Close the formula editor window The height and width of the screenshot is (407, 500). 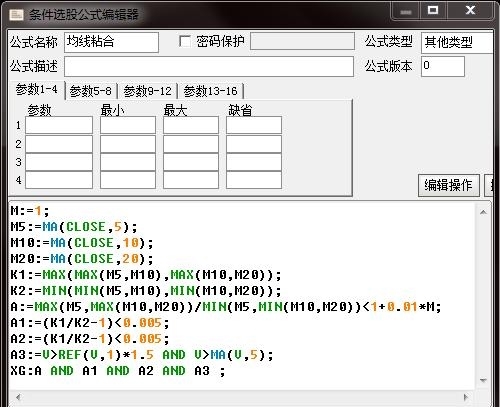[x=470, y=10]
